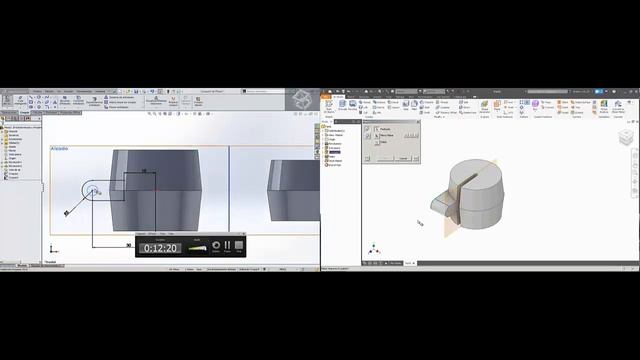Close the Inventor Split dialog
640x360 pixels.
pos(418,122)
